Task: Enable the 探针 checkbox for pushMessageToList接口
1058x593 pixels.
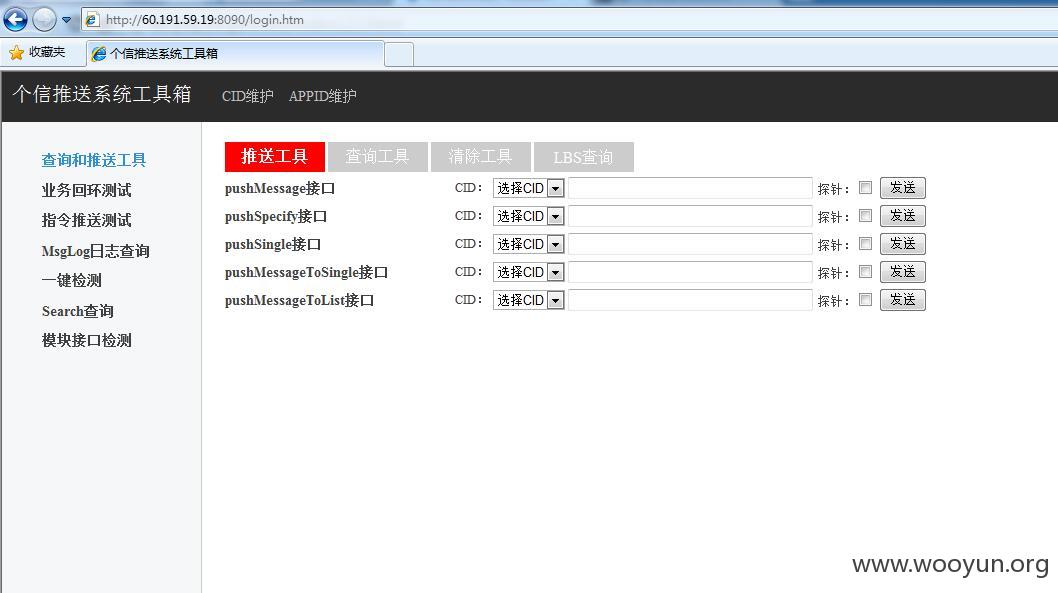Action: (x=865, y=300)
